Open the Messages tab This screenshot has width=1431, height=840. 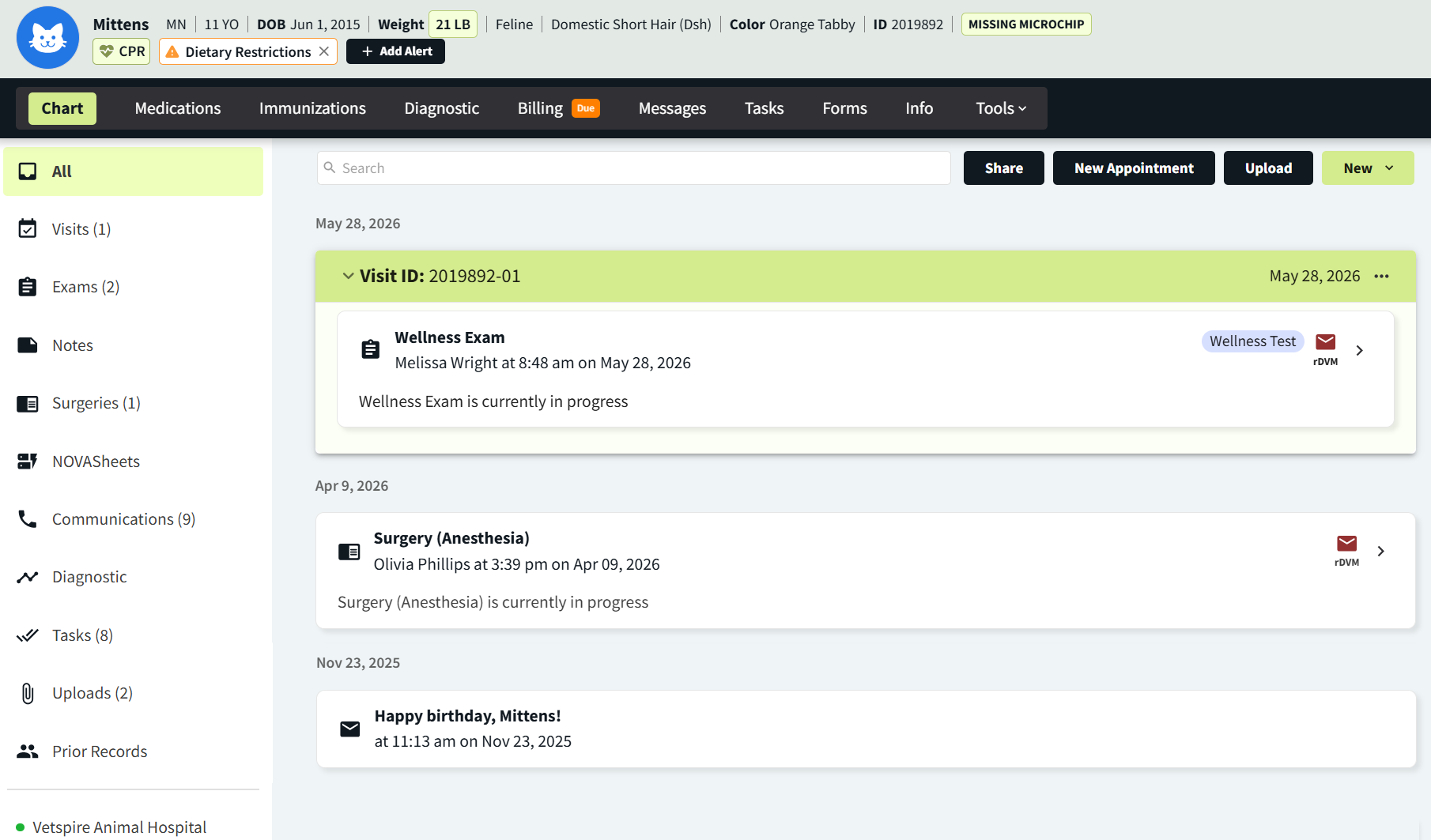672,108
